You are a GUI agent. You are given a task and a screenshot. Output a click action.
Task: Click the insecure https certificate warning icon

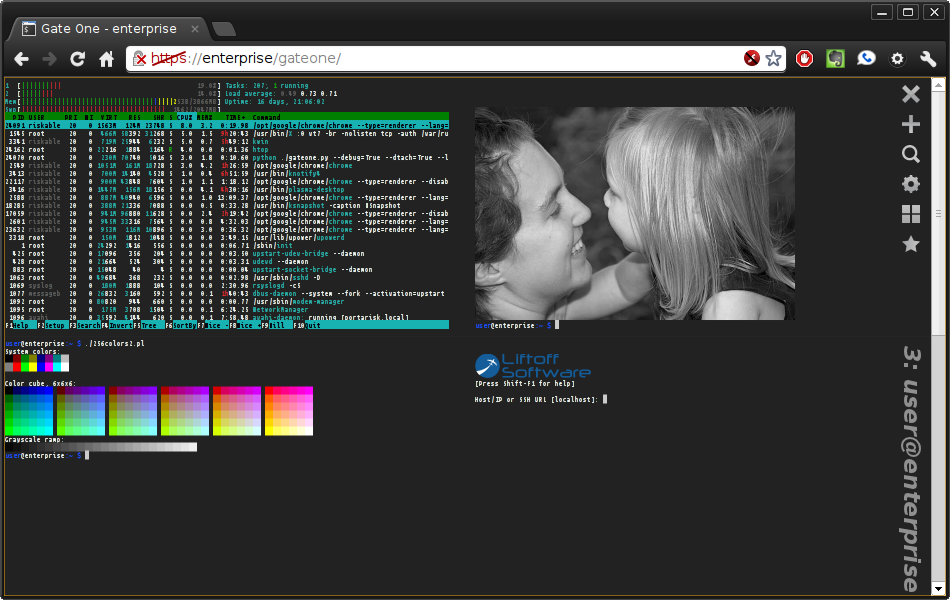139,58
